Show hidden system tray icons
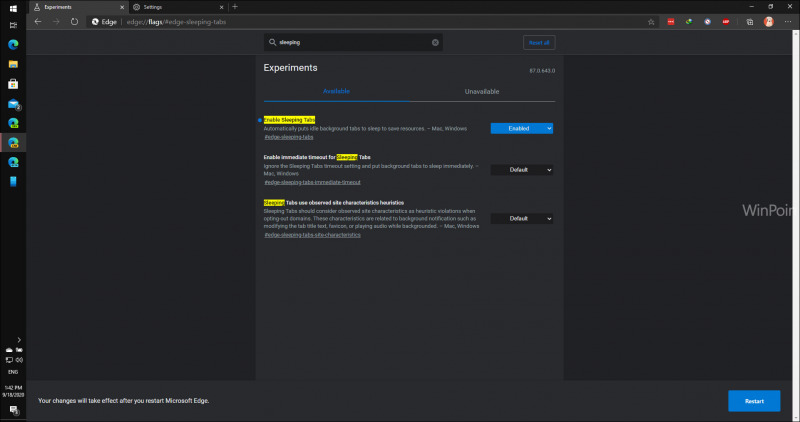The height and width of the screenshot is (422, 800). (19, 340)
